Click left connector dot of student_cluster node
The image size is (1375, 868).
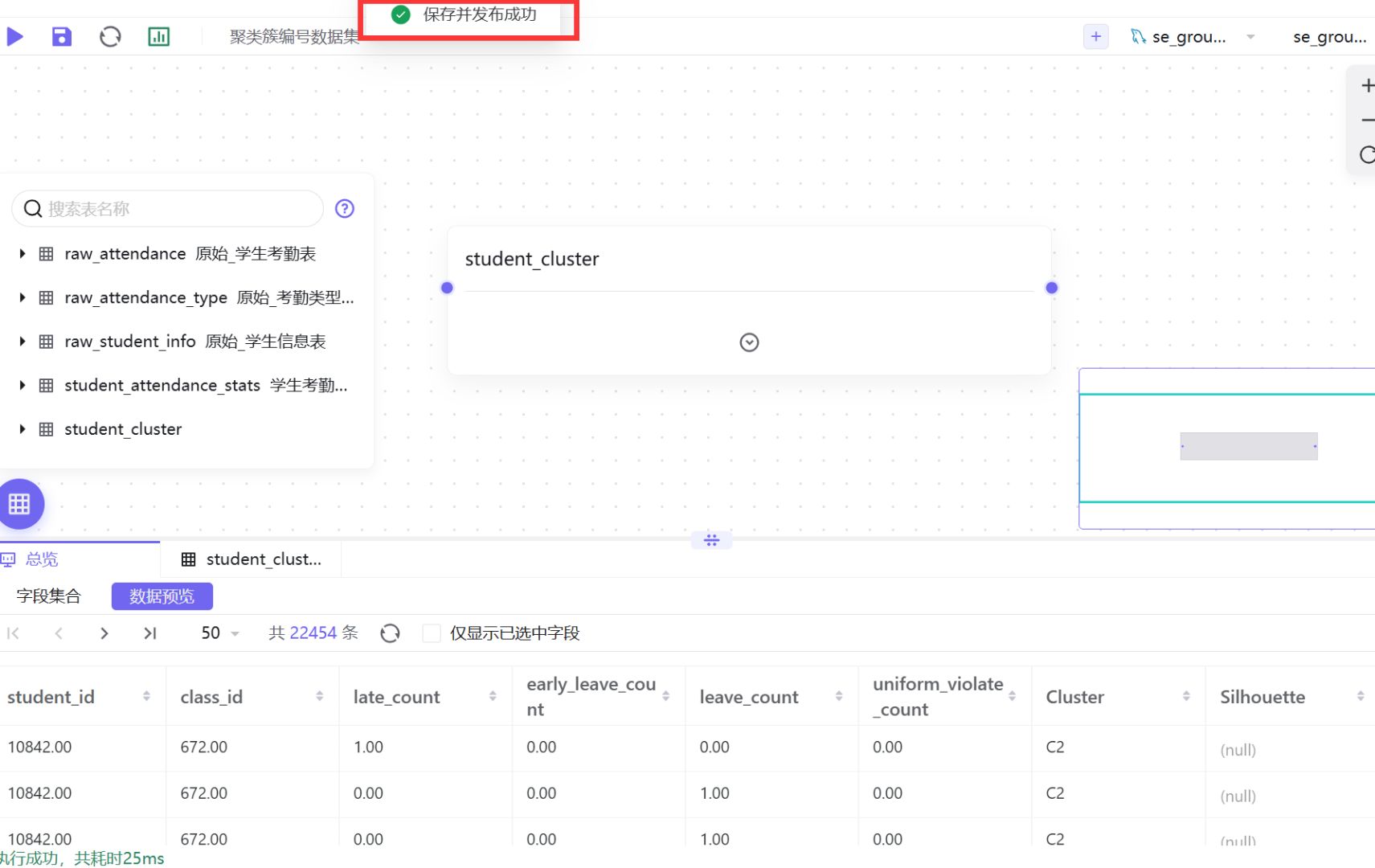447,288
